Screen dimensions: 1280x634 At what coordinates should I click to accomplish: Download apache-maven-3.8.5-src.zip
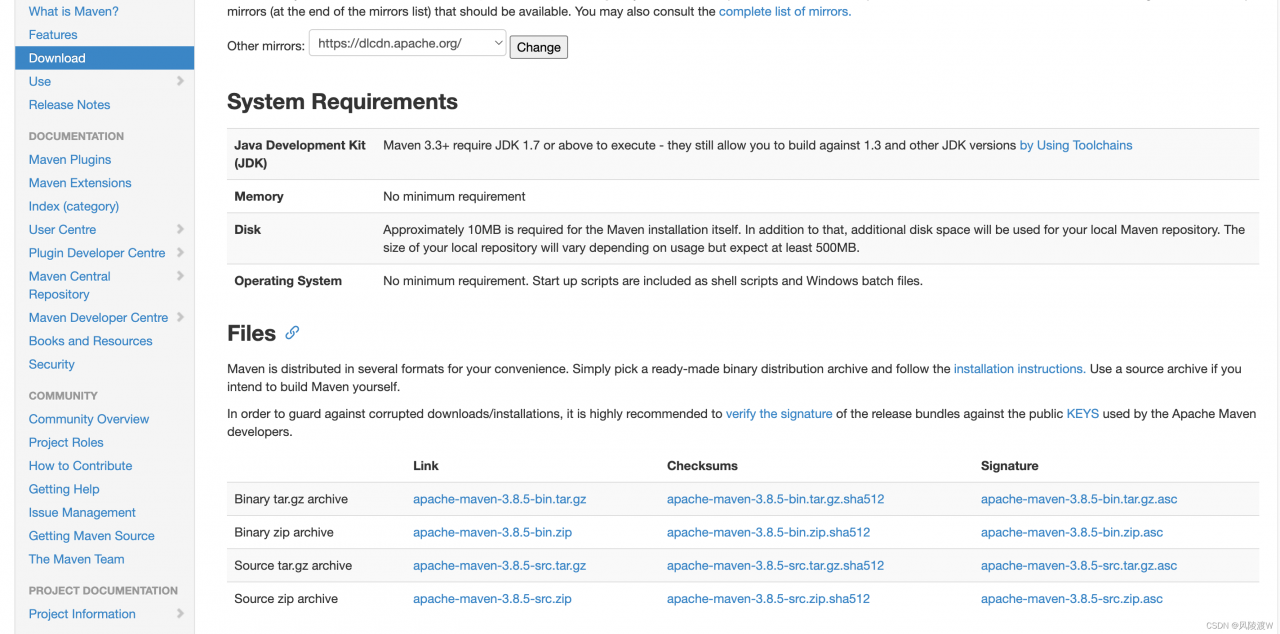[x=492, y=599]
